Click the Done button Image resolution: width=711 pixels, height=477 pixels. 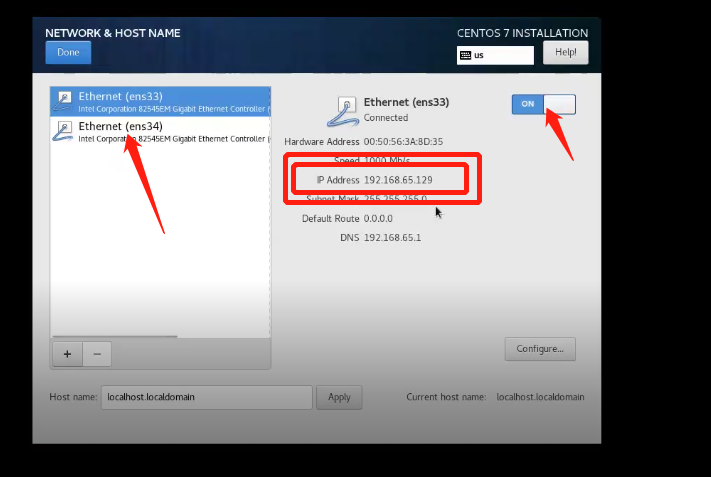[x=68, y=53]
